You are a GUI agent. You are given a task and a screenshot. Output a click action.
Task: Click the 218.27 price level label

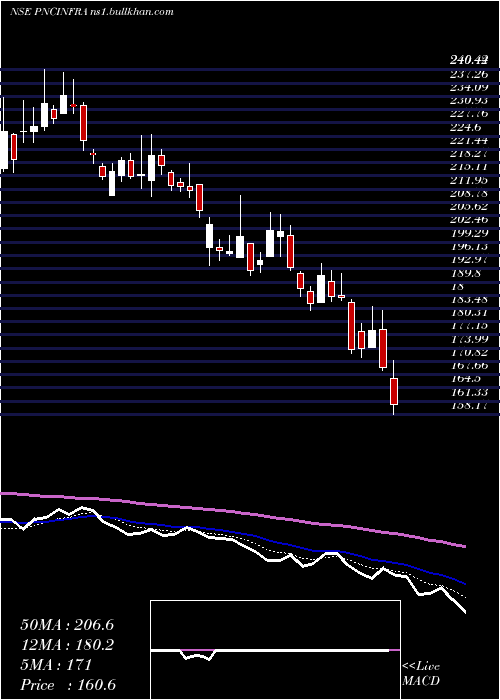(x=468, y=153)
